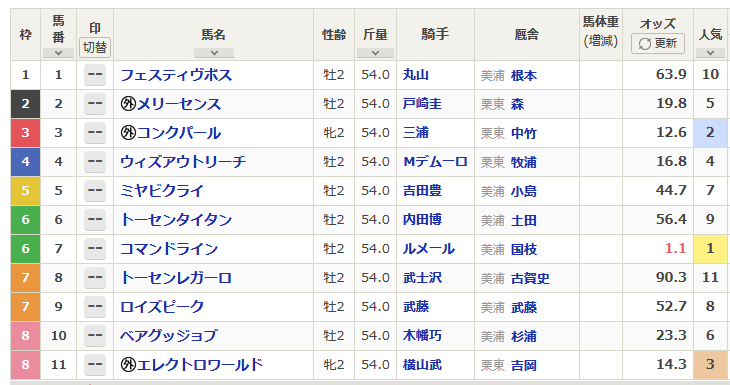The width and height of the screenshot is (730, 385).
Task: Click the yellow first-favorite popularity cell
Action: pos(710,249)
